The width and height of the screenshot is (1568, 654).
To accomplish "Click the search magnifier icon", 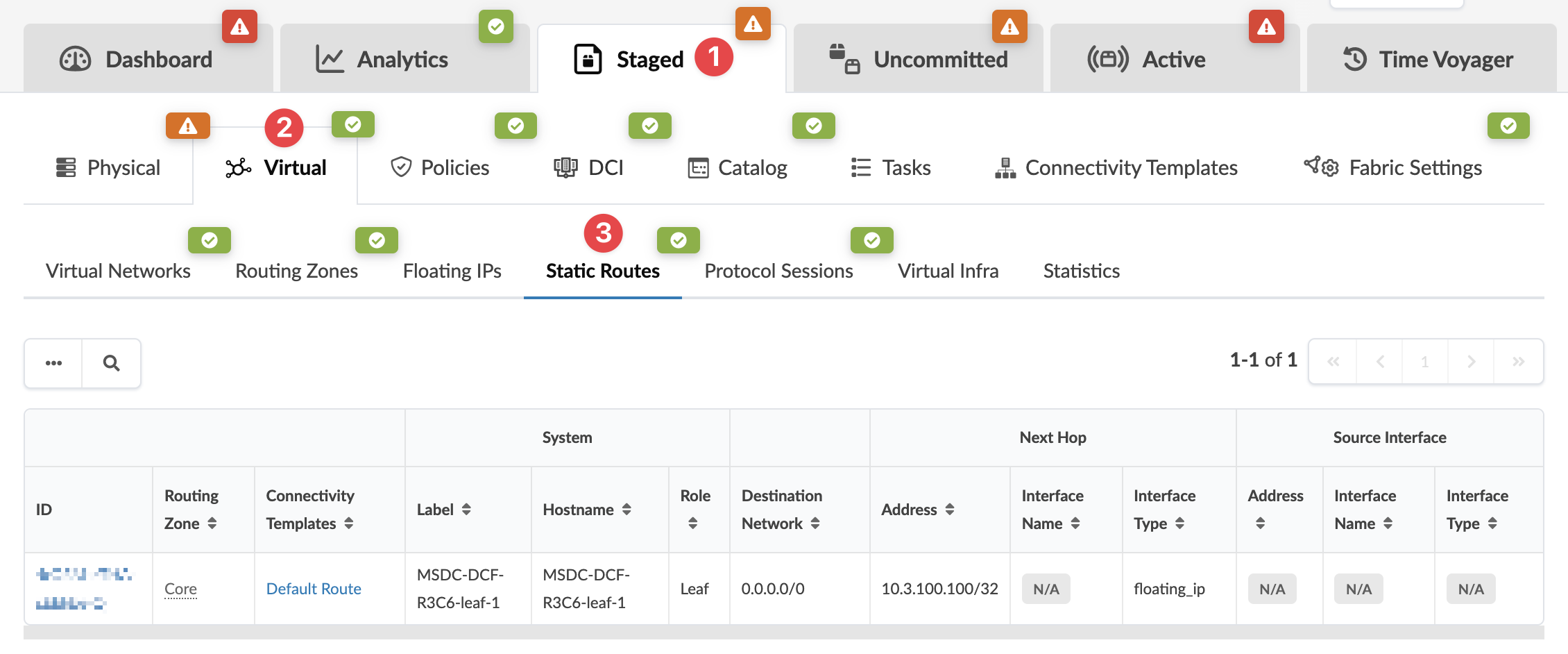I will tap(111, 363).
